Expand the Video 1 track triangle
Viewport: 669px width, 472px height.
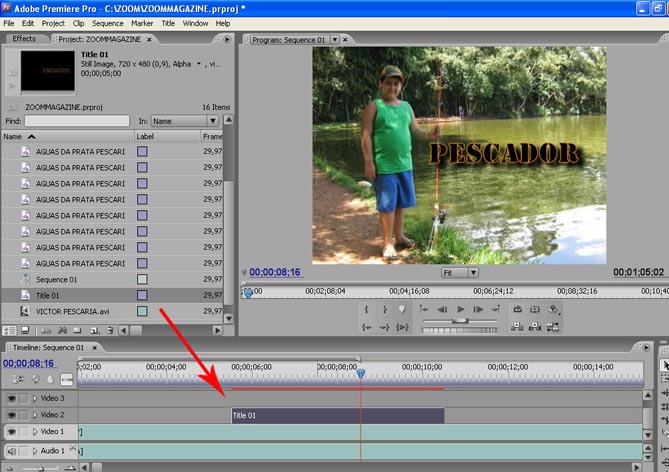[x=34, y=432]
